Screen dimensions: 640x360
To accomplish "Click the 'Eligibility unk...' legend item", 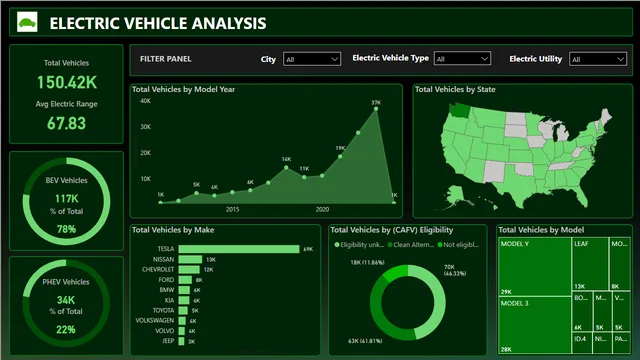I will click(x=359, y=244).
